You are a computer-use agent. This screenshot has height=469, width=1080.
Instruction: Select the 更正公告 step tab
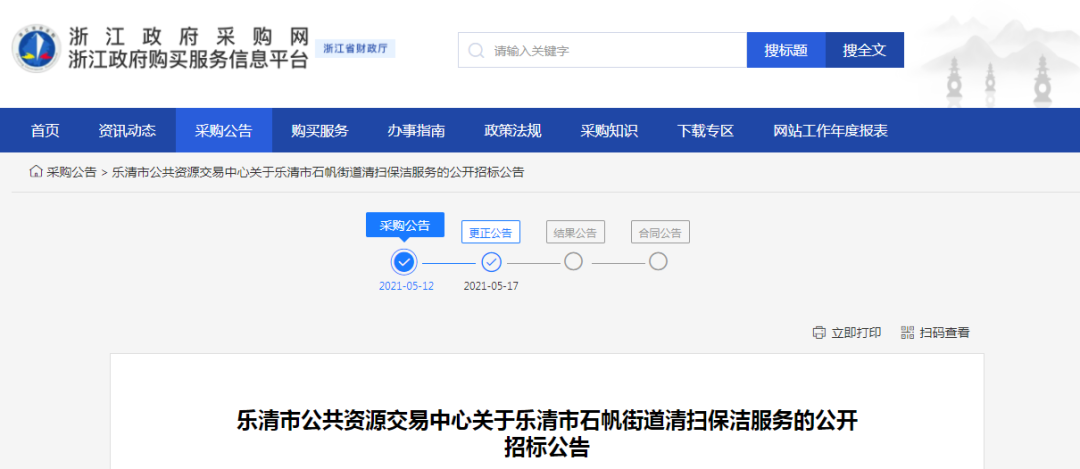coord(491,233)
